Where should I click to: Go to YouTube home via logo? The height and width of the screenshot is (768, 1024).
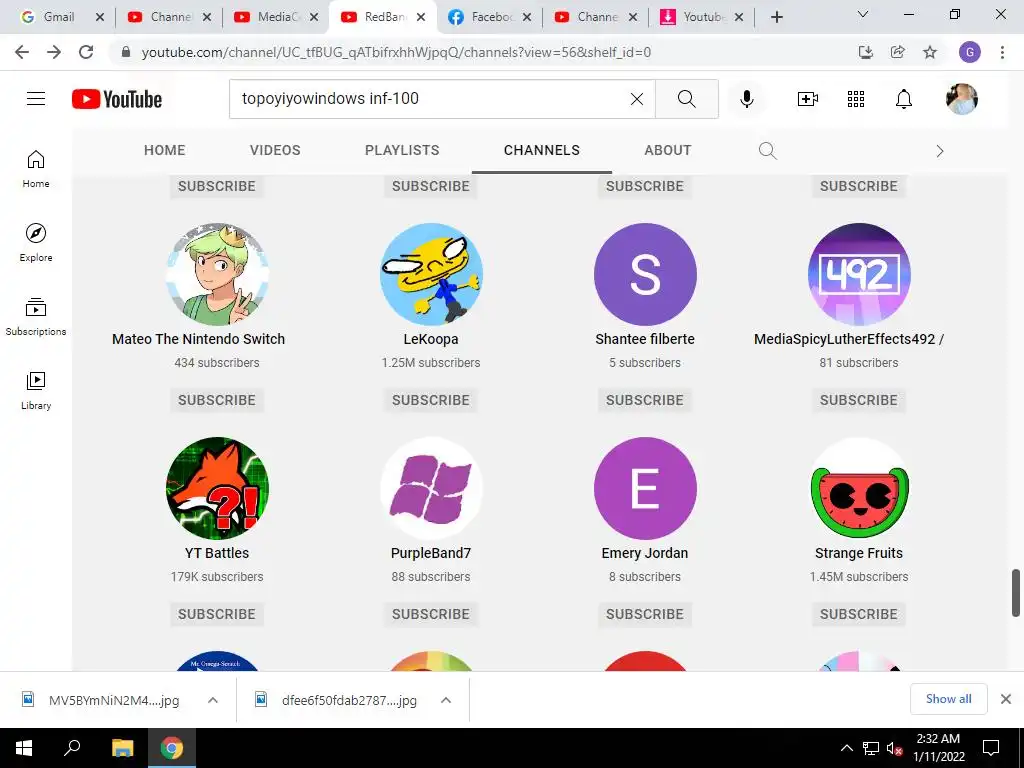[117, 99]
